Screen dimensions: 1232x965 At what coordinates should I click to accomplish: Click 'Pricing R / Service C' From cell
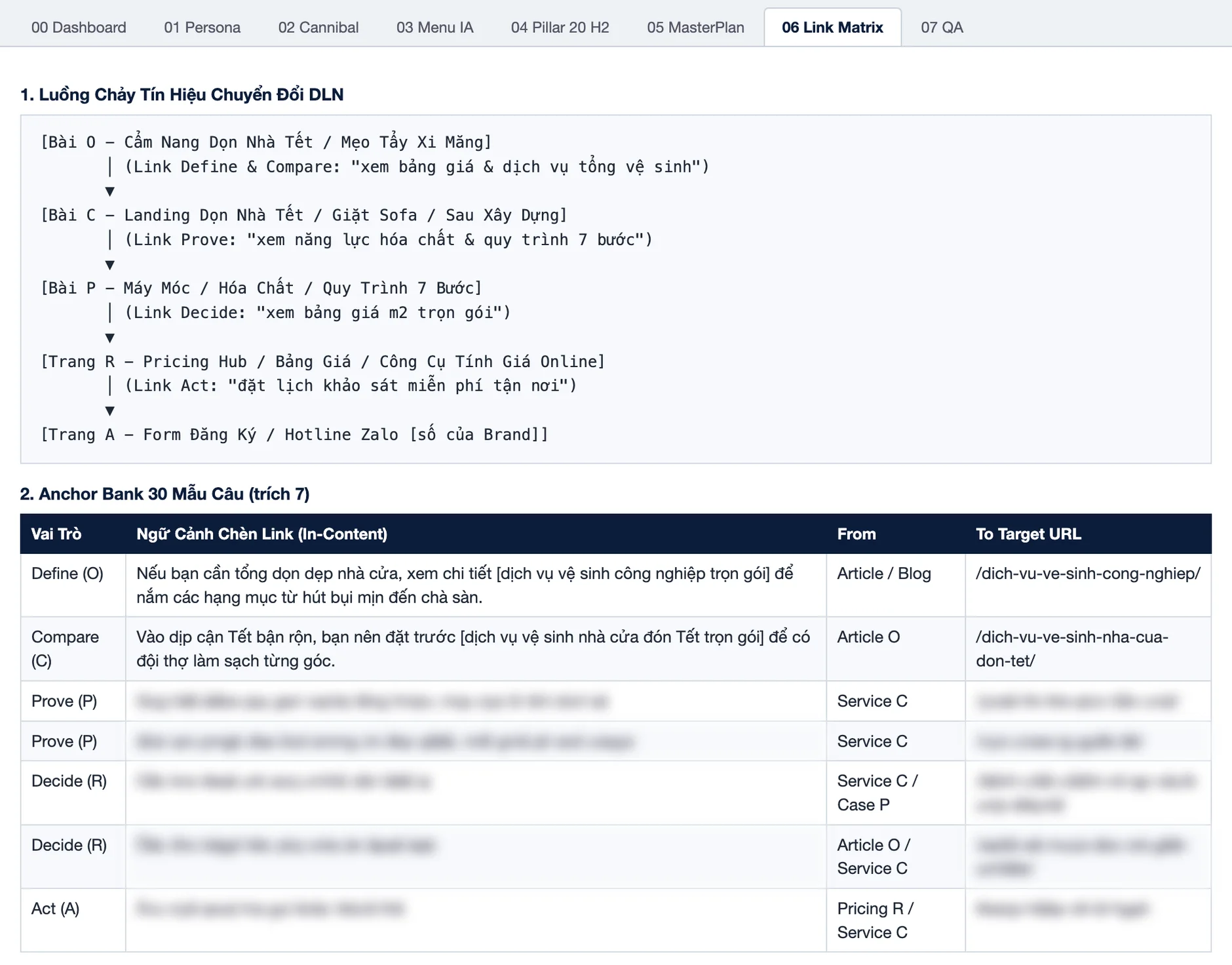[x=895, y=920]
